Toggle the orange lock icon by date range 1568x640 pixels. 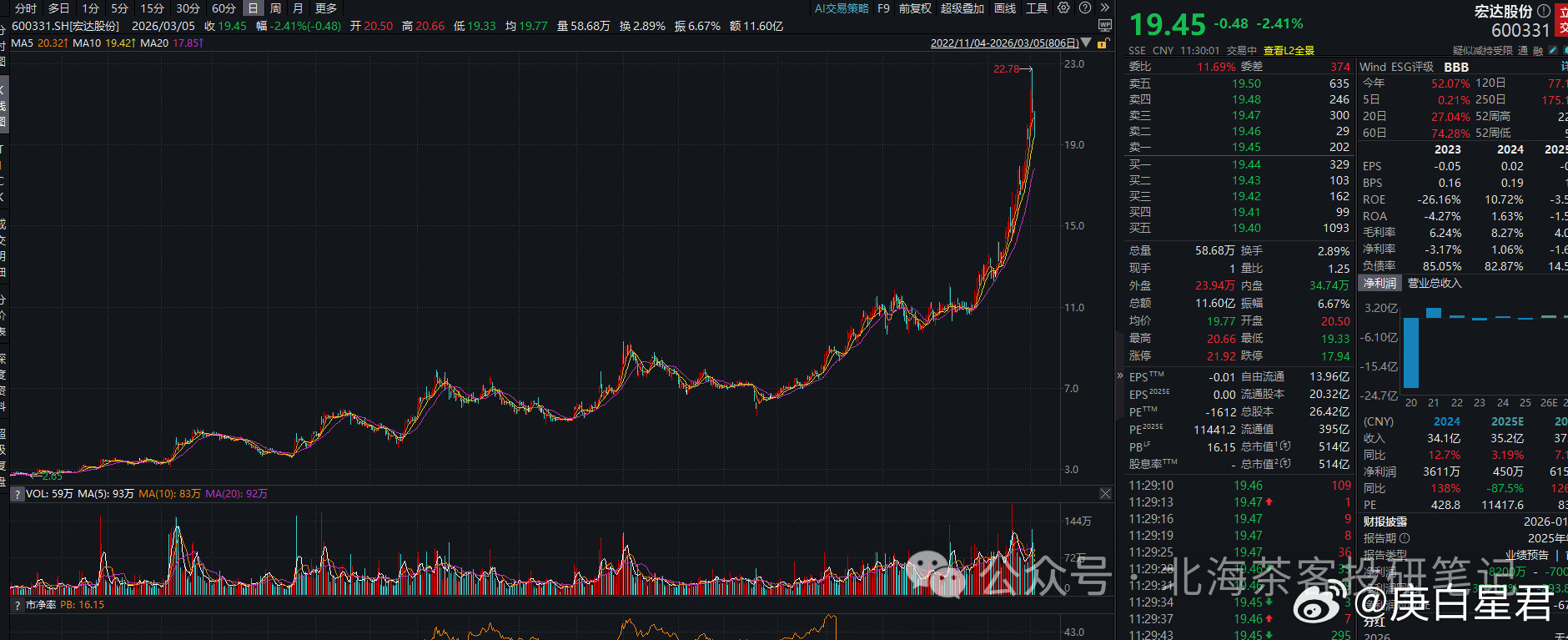(1103, 43)
